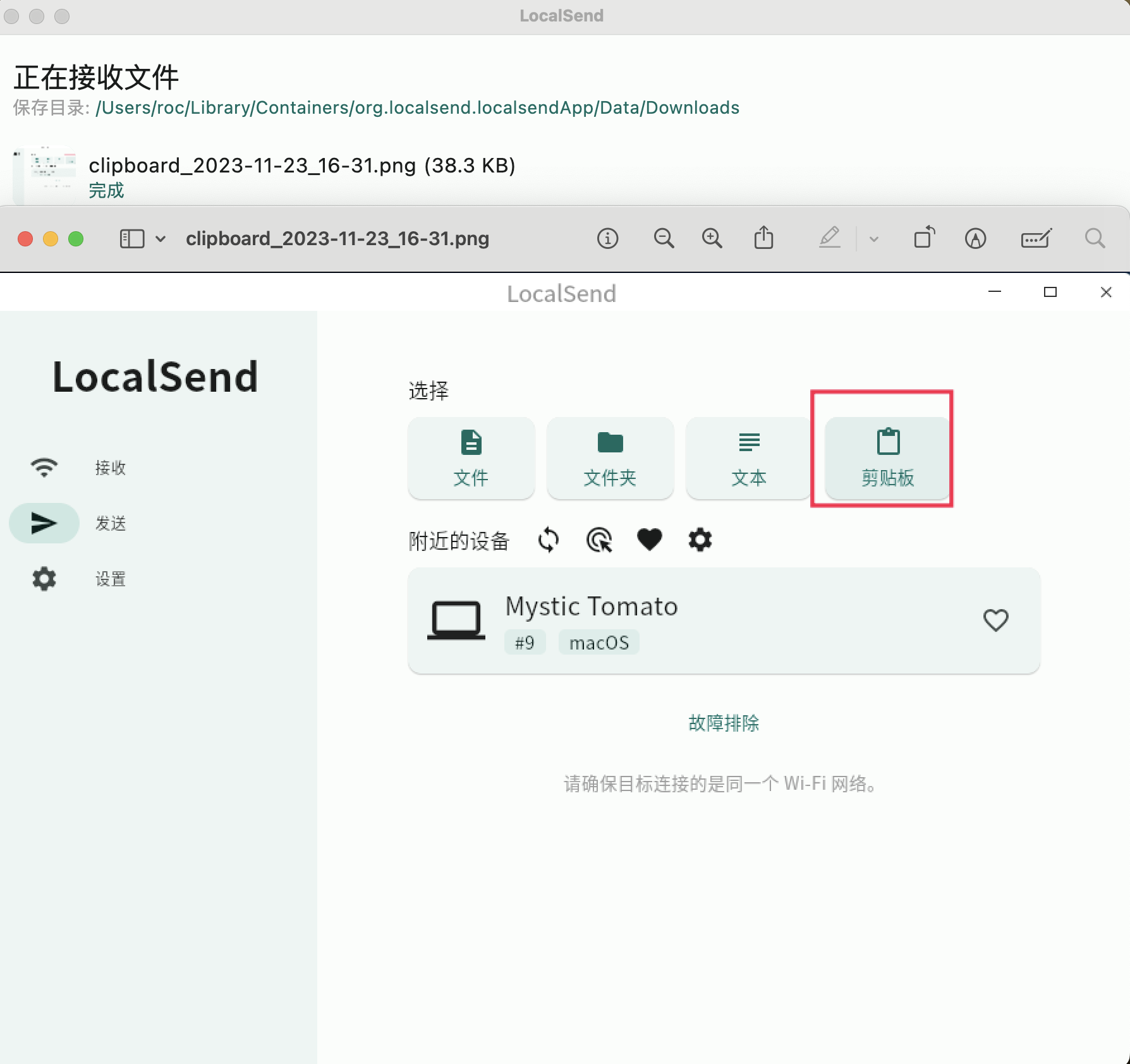Open the image info inspector icon
Screen dimensions: 1130x1064
point(607,239)
